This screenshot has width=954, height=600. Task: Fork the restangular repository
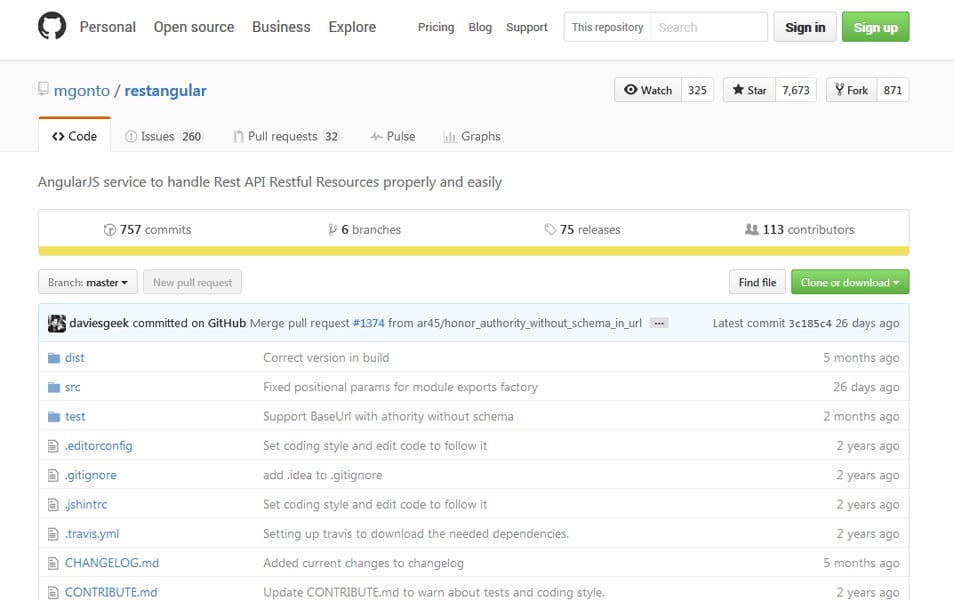pos(851,90)
